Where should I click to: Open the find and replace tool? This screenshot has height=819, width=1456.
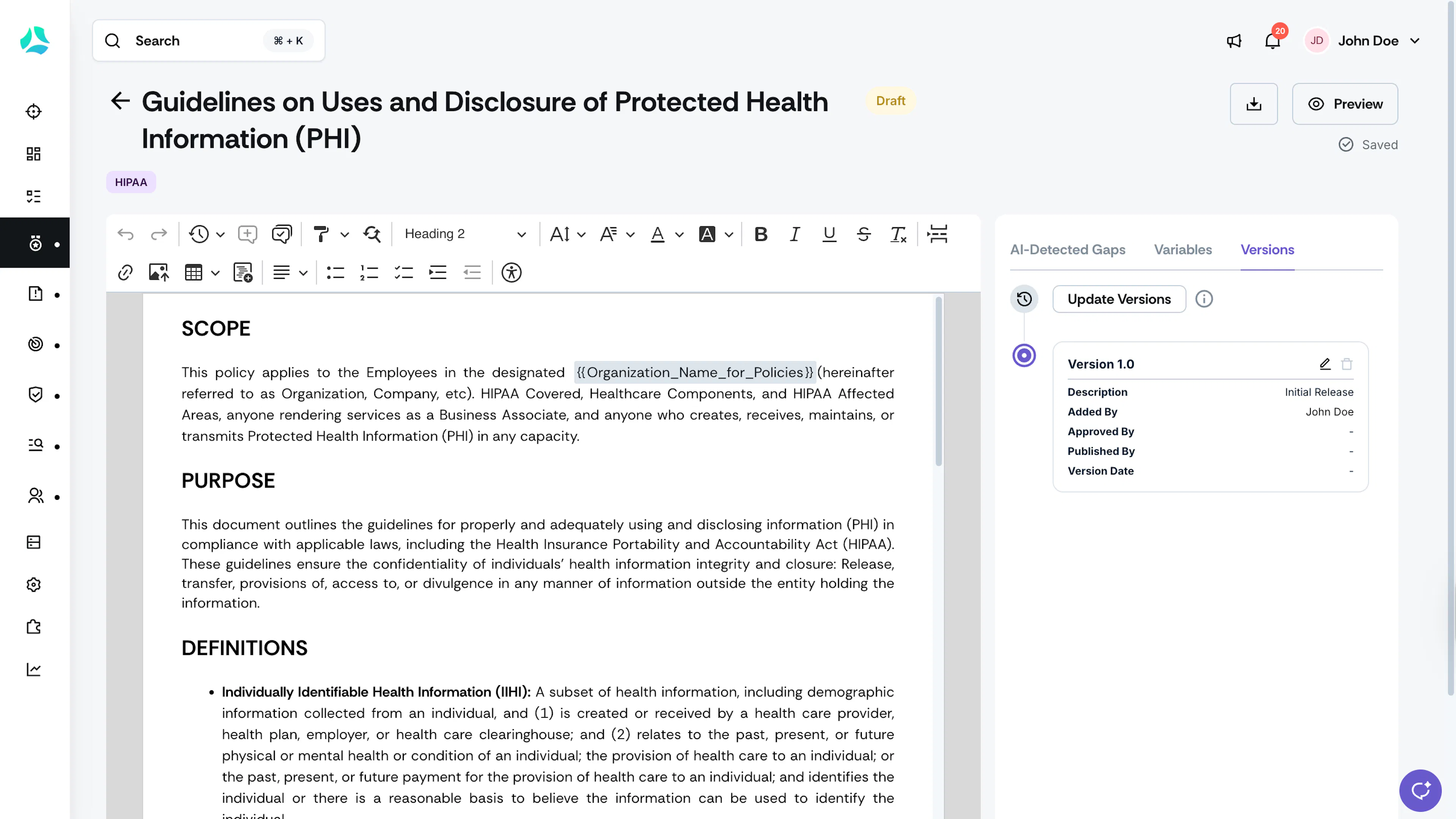[x=372, y=234]
